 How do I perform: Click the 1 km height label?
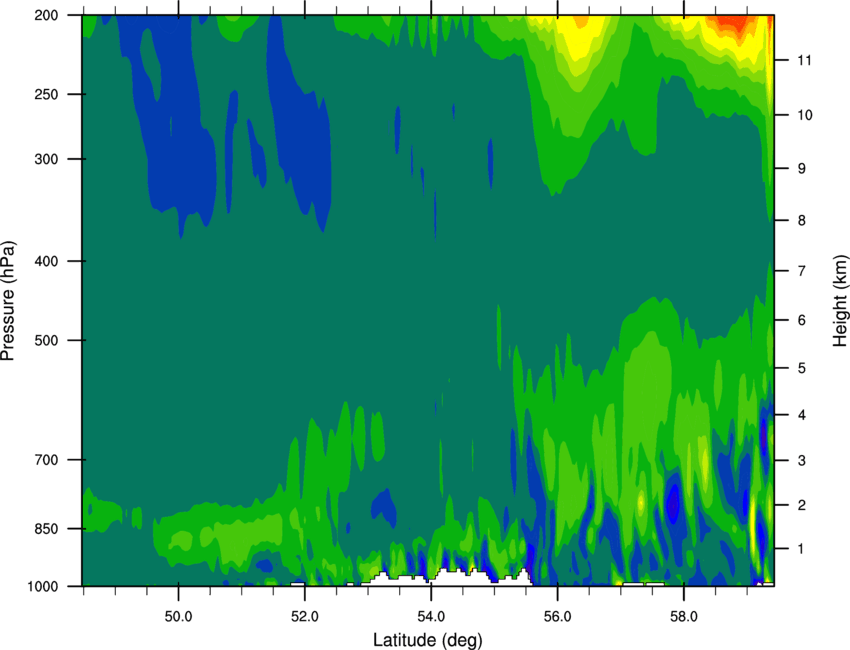(802, 549)
